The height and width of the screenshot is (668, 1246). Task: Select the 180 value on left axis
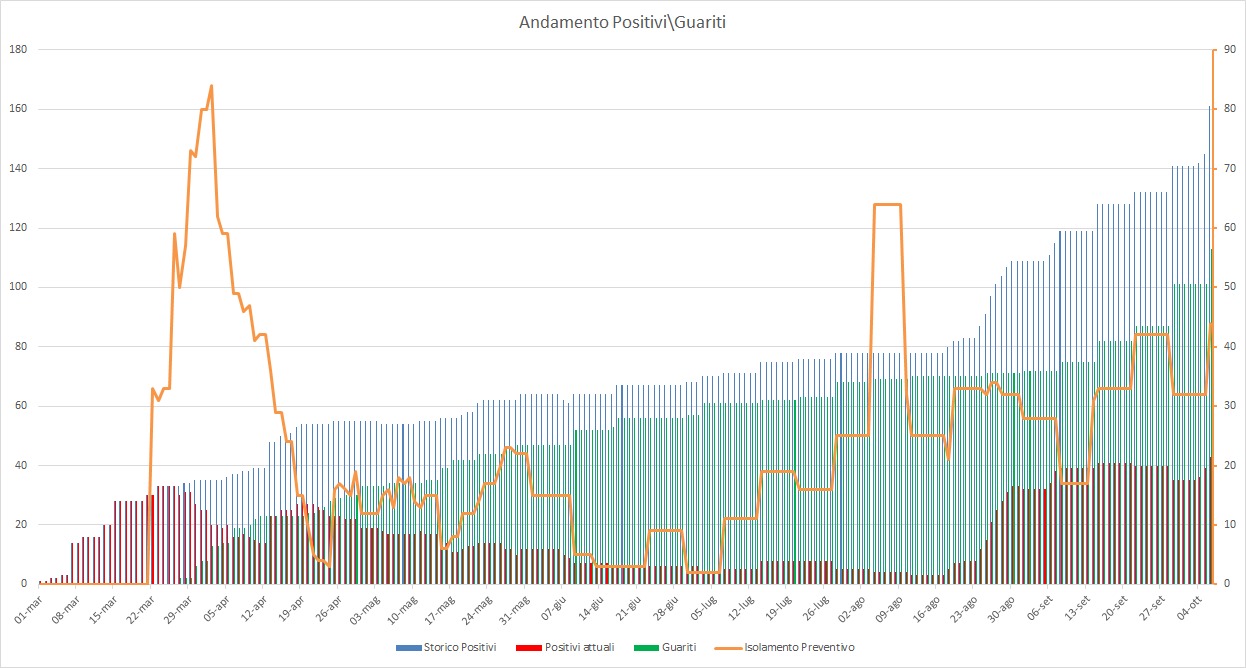(17, 49)
